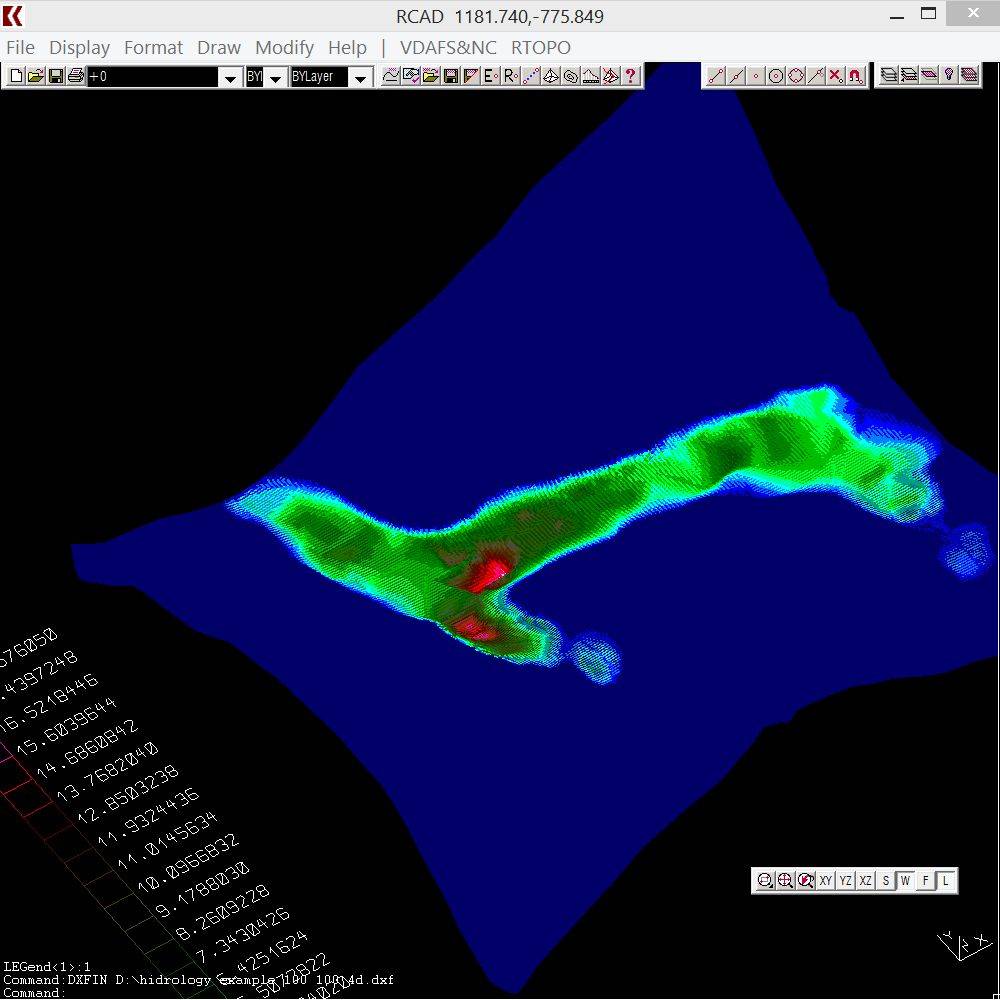1000x1000 pixels.
Task: Open the Modify menu
Action: (x=284, y=47)
